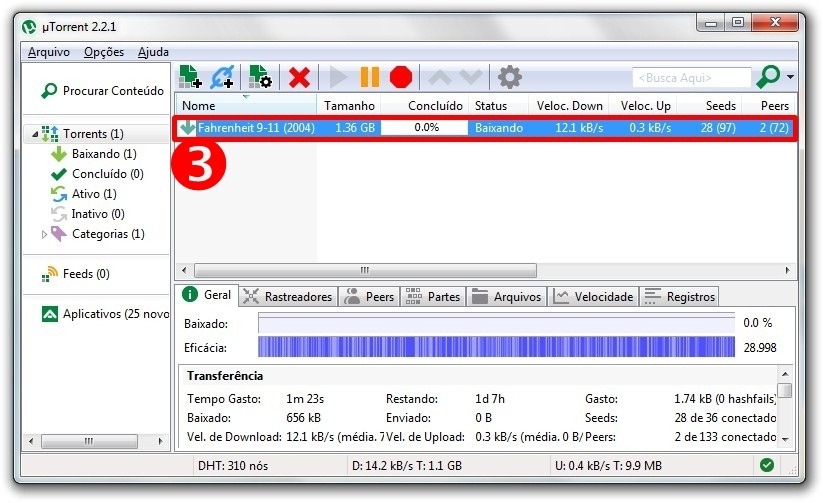823x503 pixels.
Task: Switch to the Geral tab
Action: pos(207,295)
